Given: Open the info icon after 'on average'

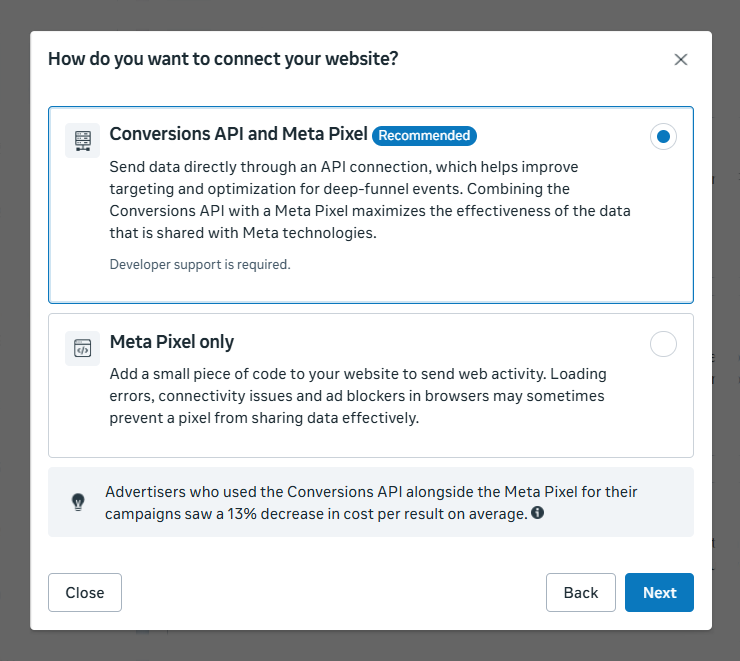Looking at the screenshot, I should pos(537,513).
